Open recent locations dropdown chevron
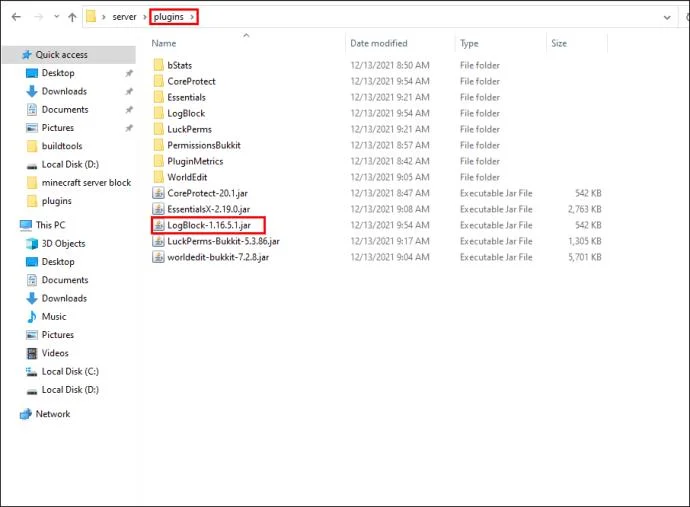Viewport: 690px width, 507px height. (x=56, y=17)
